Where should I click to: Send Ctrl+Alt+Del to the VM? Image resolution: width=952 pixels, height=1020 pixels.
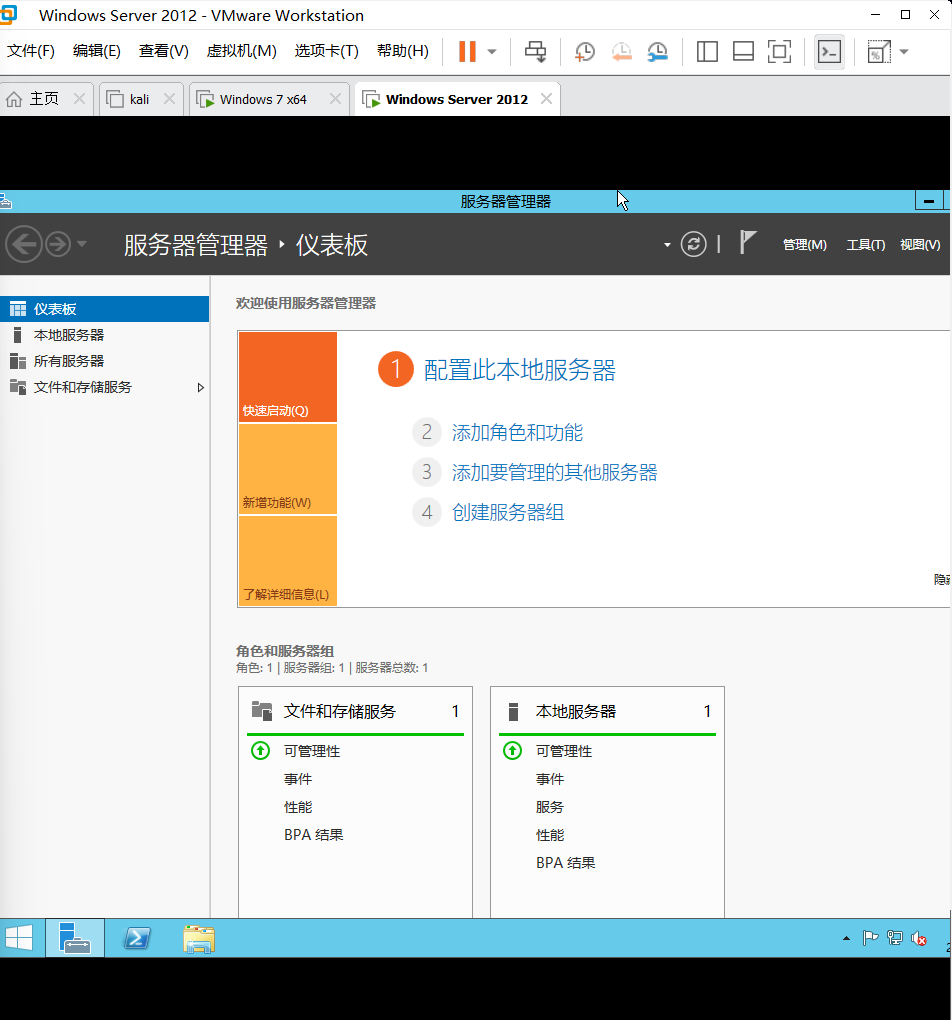pyautogui.click(x=536, y=51)
